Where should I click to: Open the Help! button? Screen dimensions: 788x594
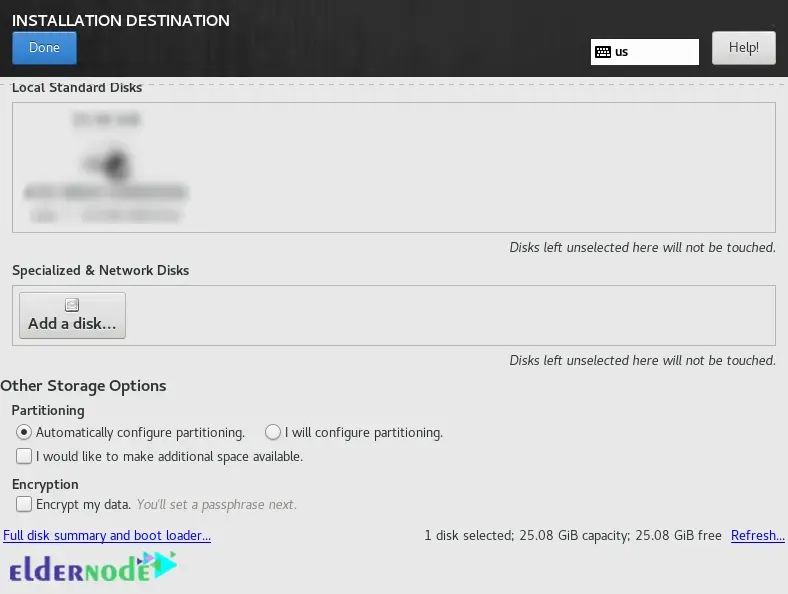[743, 48]
